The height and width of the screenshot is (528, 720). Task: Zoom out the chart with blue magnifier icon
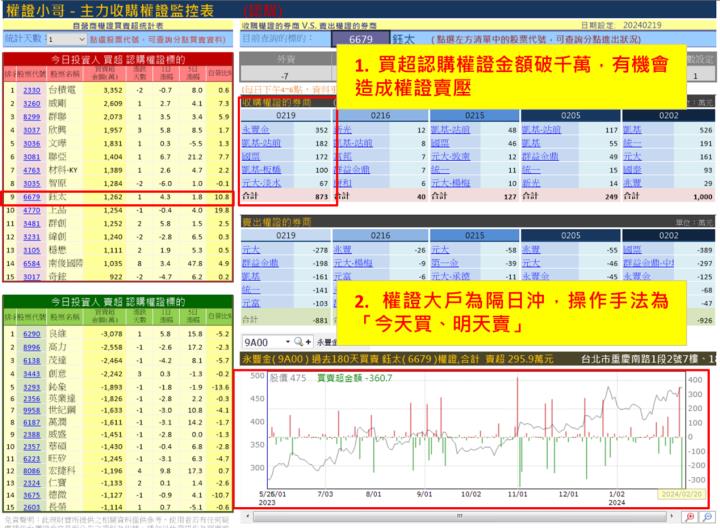click(708, 517)
